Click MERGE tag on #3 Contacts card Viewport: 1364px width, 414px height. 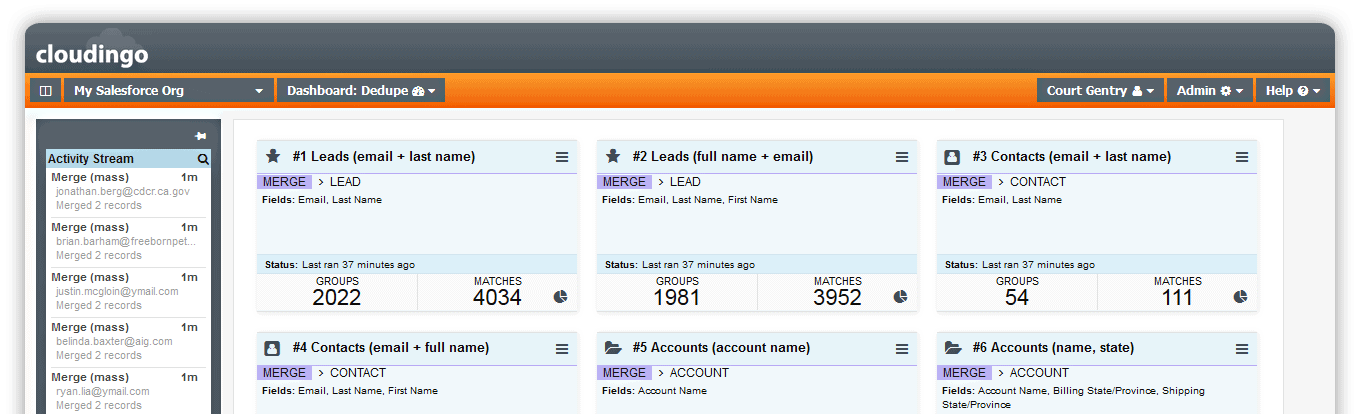[965, 182]
